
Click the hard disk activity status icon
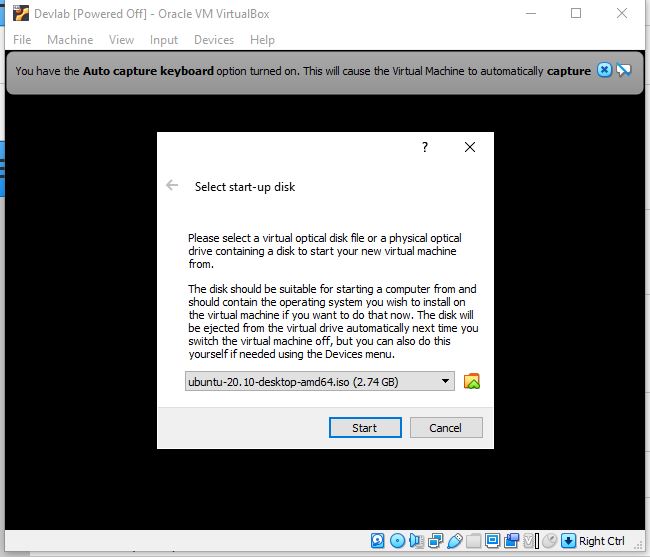pyautogui.click(x=377, y=541)
